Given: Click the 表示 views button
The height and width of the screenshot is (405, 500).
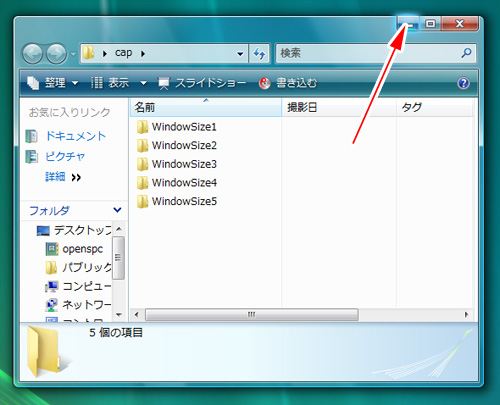Looking at the screenshot, I should coord(110,83).
